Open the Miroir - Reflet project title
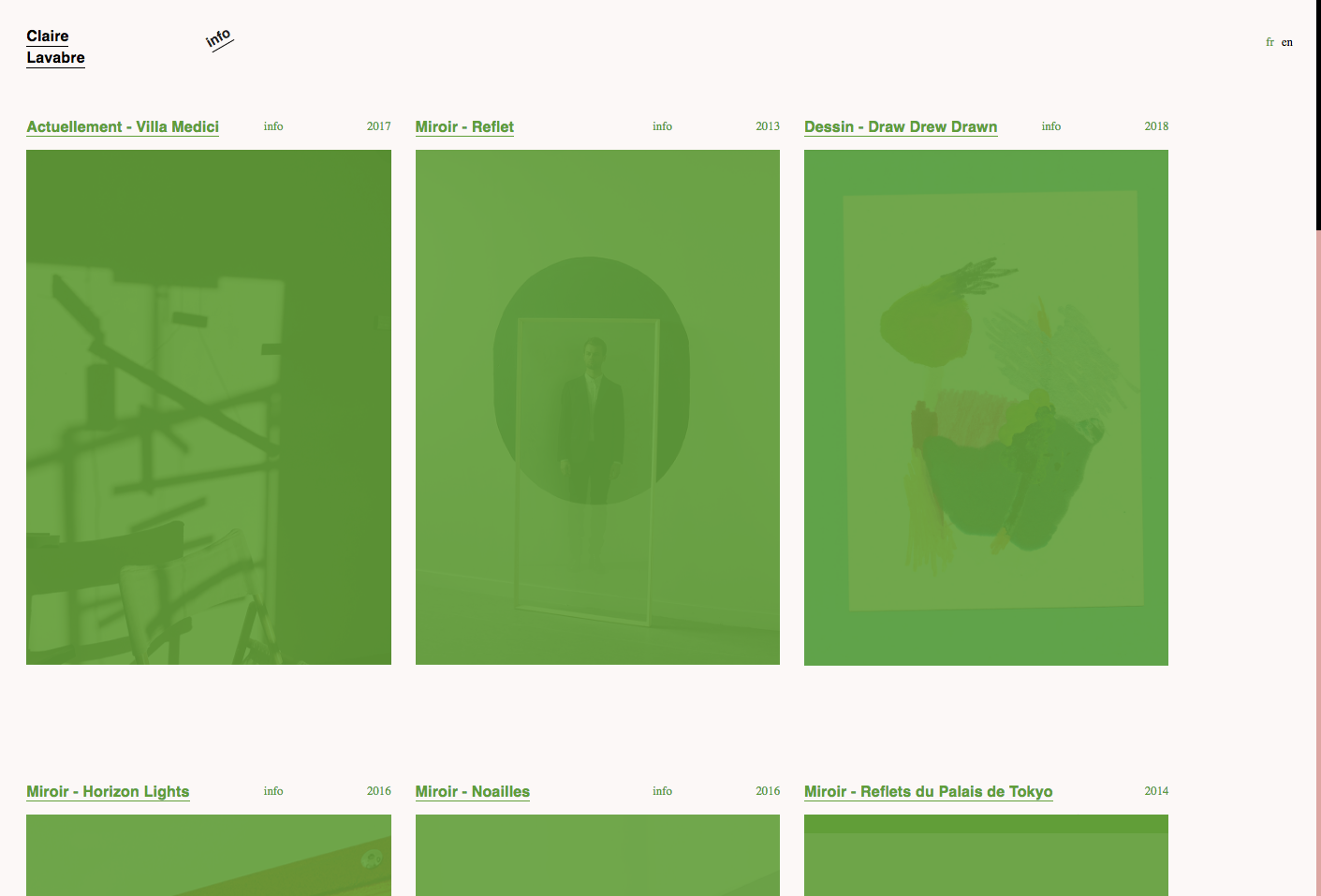This screenshot has height=896, width=1321. (464, 126)
